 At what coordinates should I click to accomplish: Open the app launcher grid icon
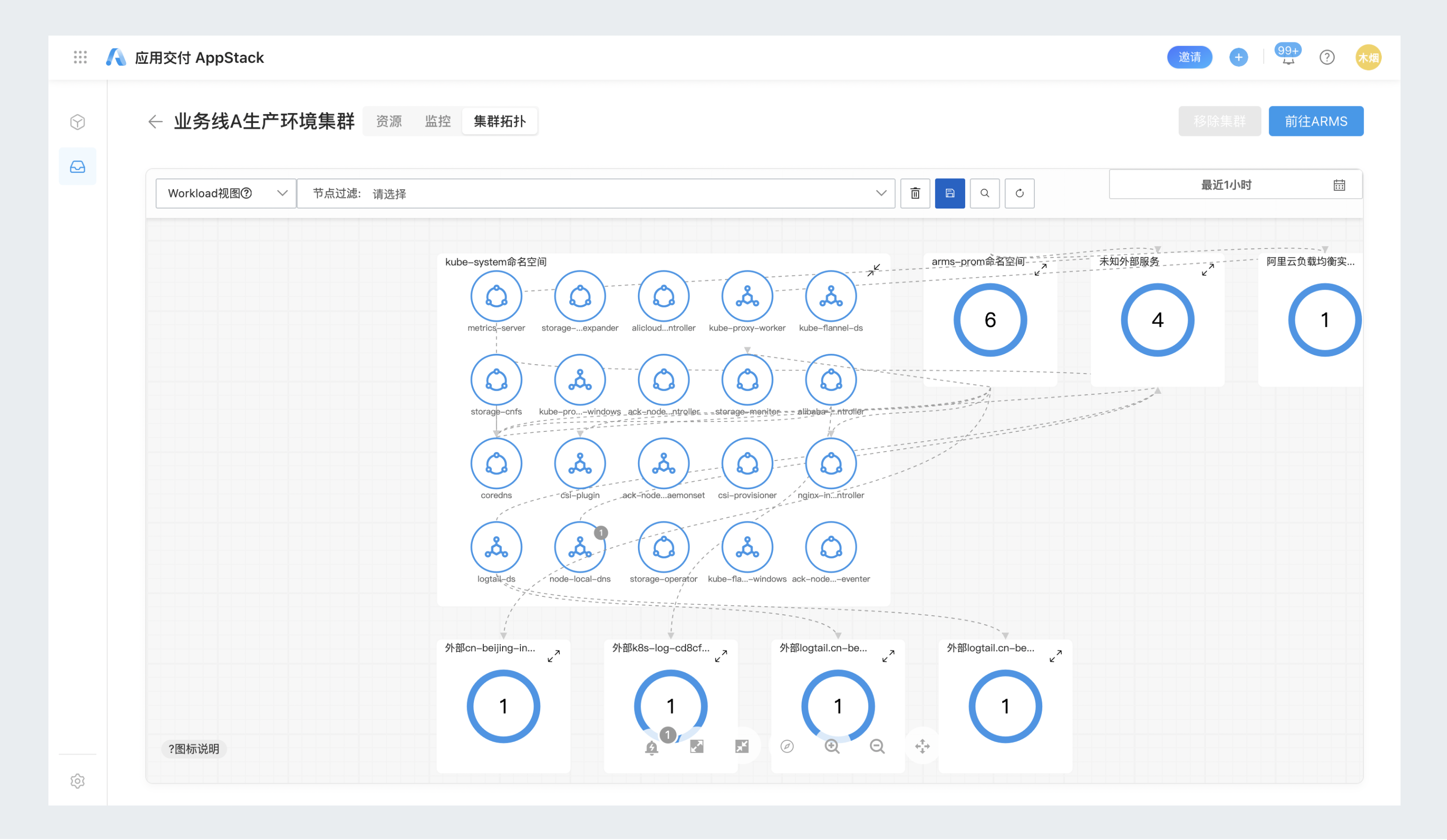click(81, 57)
